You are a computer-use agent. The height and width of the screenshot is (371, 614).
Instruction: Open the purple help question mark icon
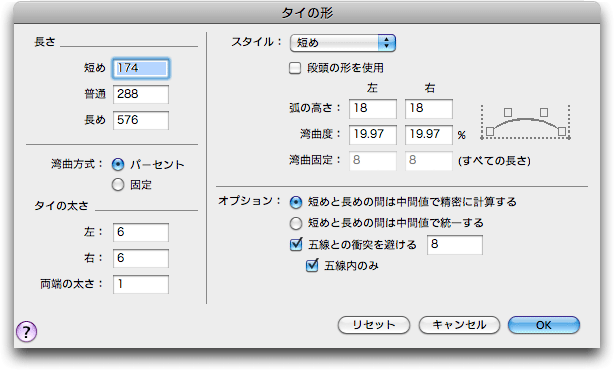(x=27, y=332)
